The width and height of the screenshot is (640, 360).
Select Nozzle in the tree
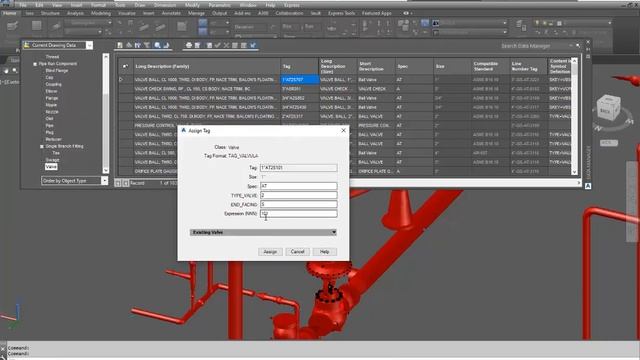52,112
